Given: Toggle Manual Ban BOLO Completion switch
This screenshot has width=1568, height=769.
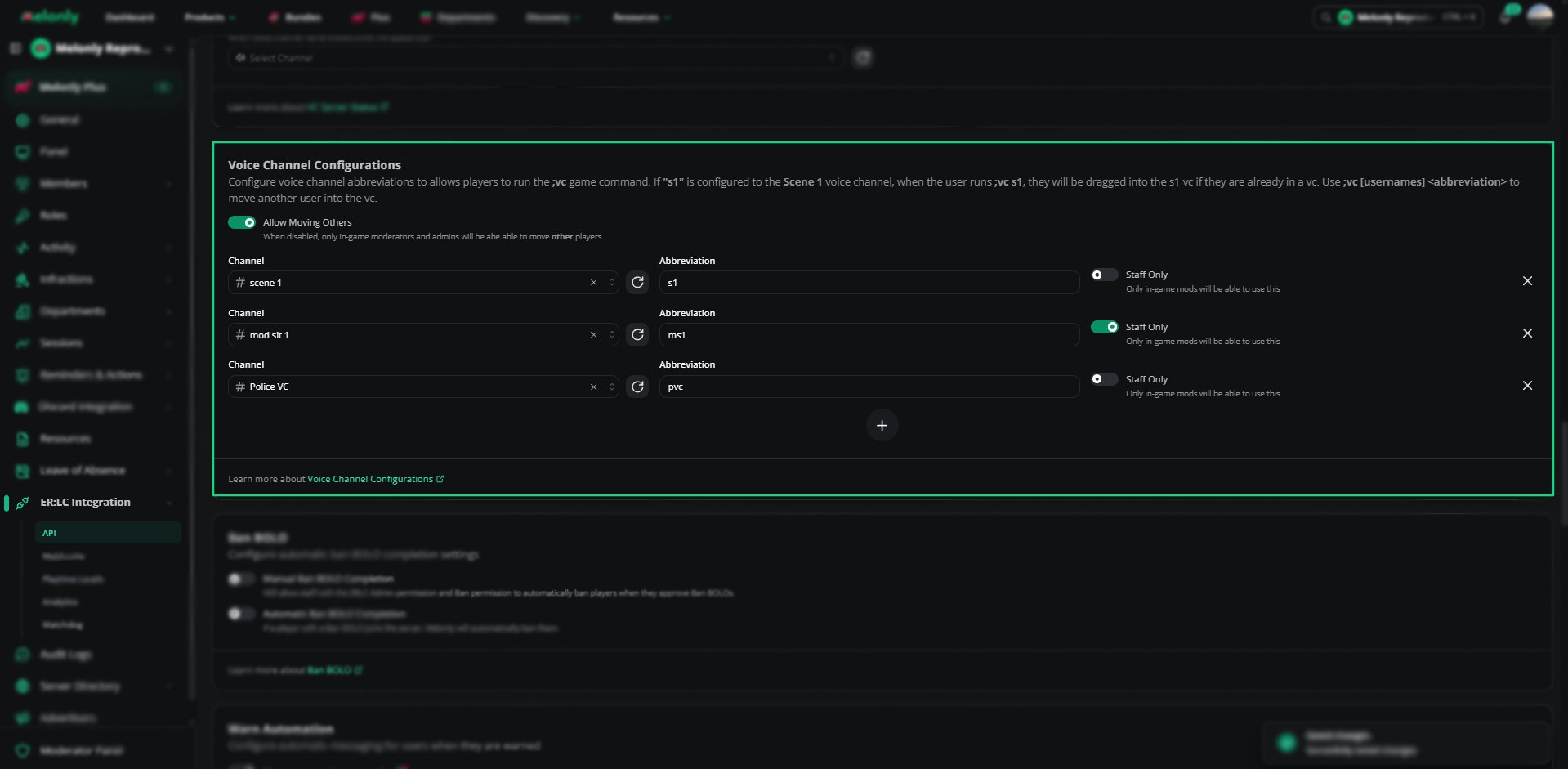Looking at the screenshot, I should point(241,579).
